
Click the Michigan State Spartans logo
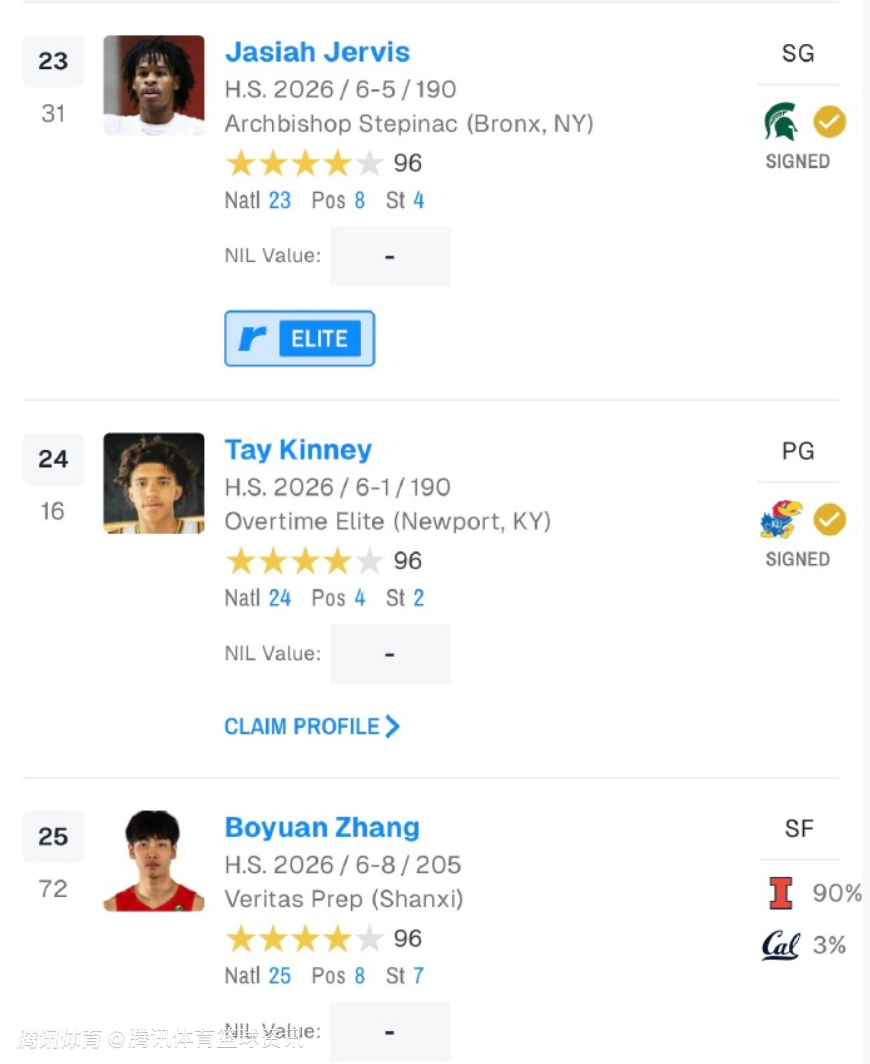[x=780, y=122]
